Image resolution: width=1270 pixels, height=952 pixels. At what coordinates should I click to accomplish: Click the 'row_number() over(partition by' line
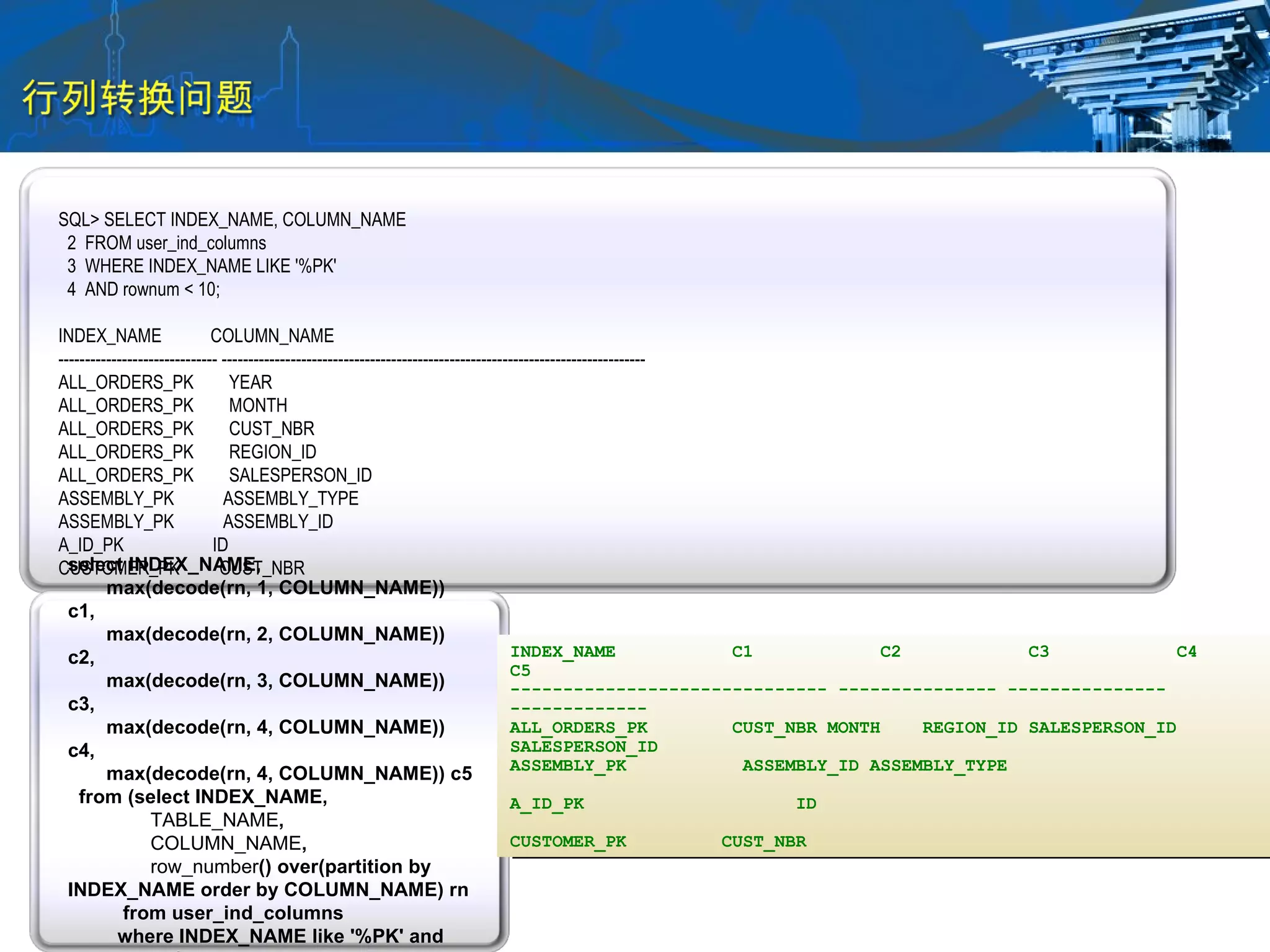(290, 866)
